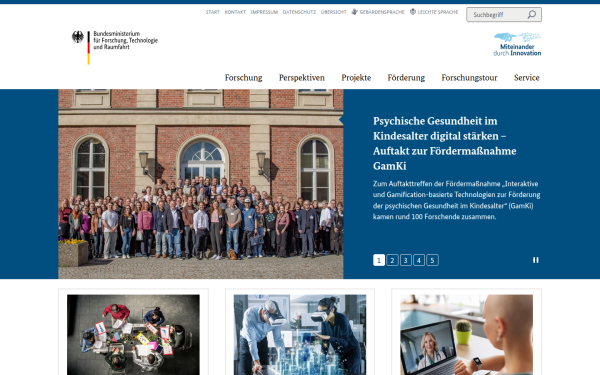Open the Förderung menu
The height and width of the screenshot is (375, 600).
click(406, 78)
